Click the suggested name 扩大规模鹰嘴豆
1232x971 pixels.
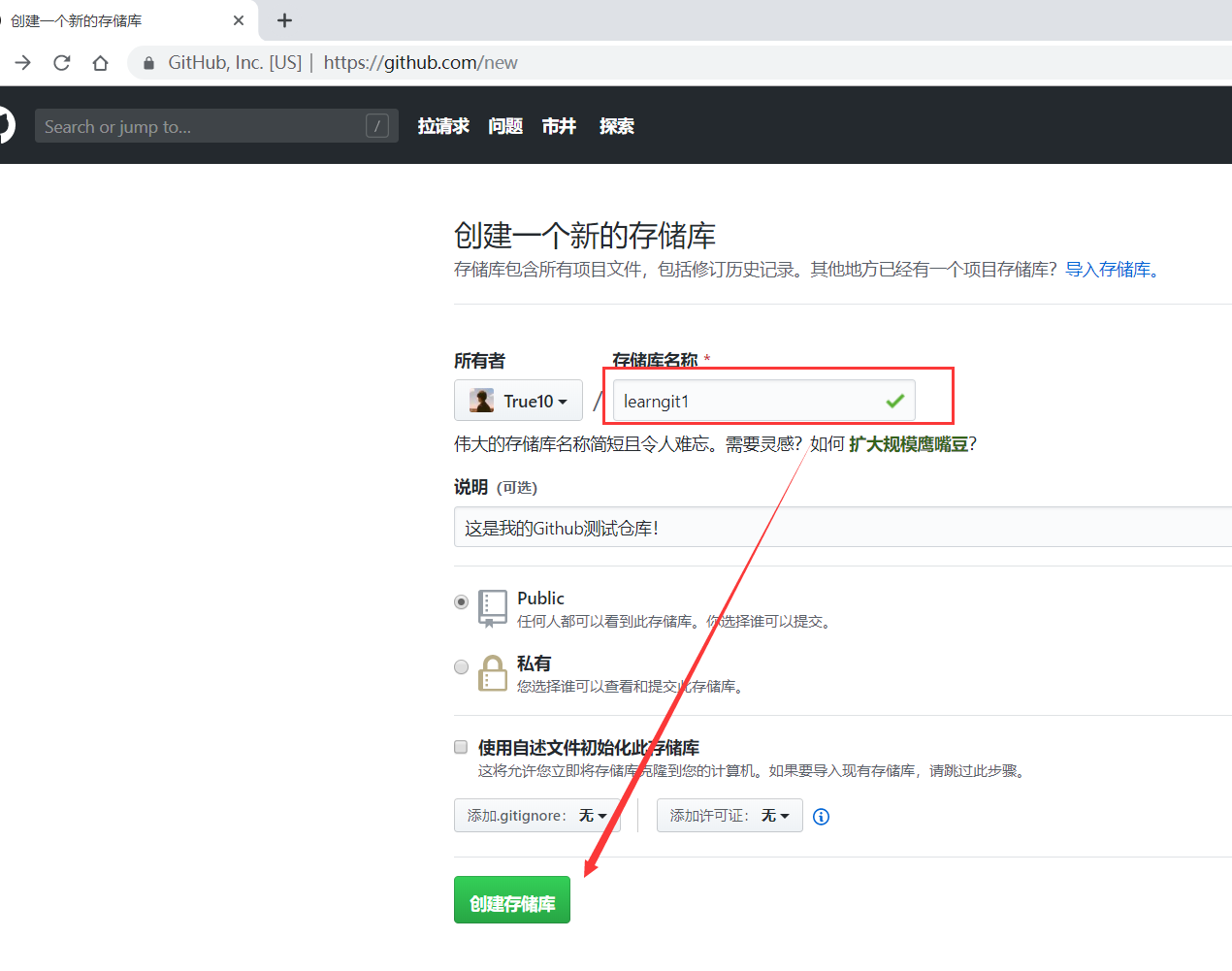tap(908, 444)
